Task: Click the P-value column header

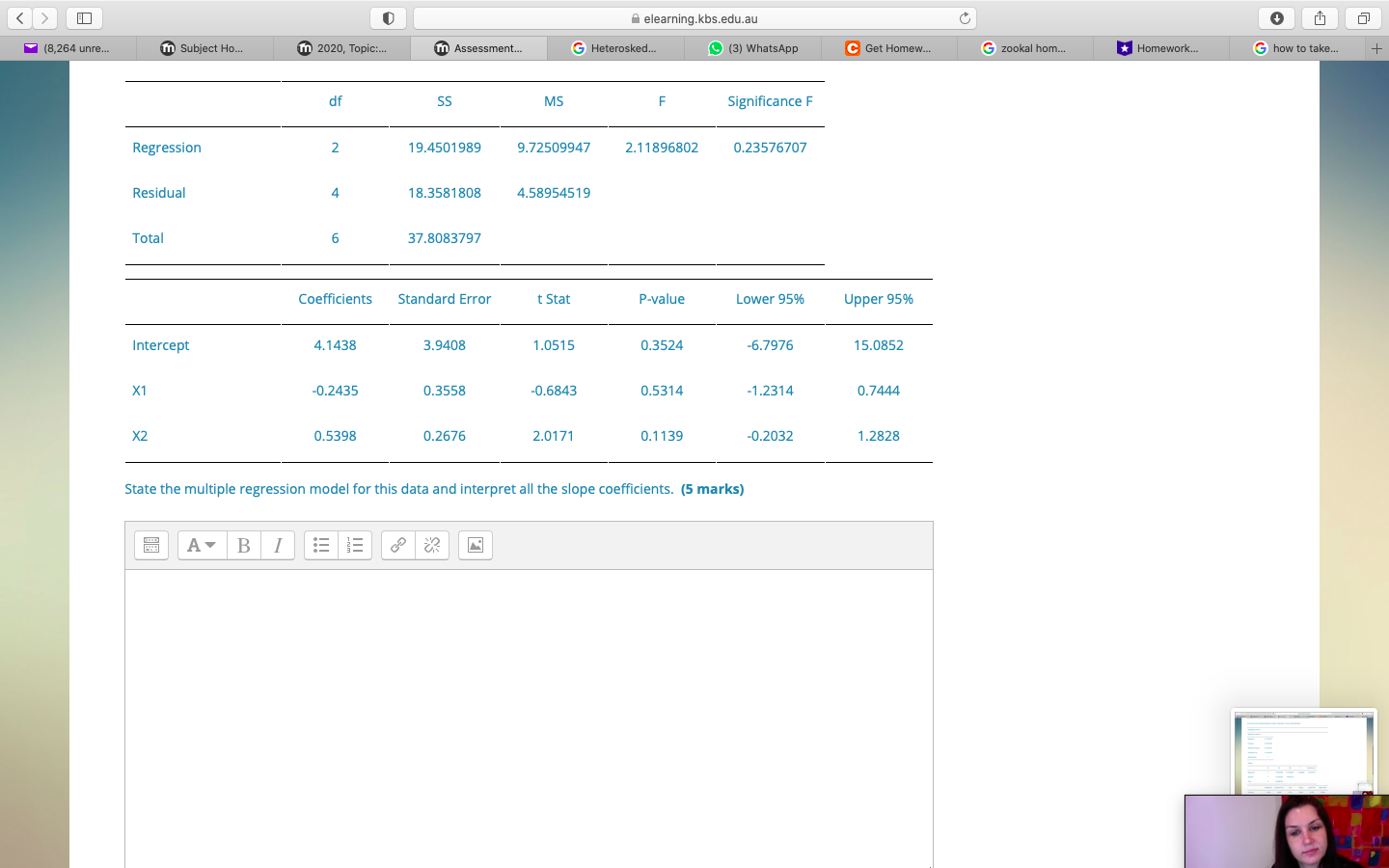Action: (x=662, y=299)
